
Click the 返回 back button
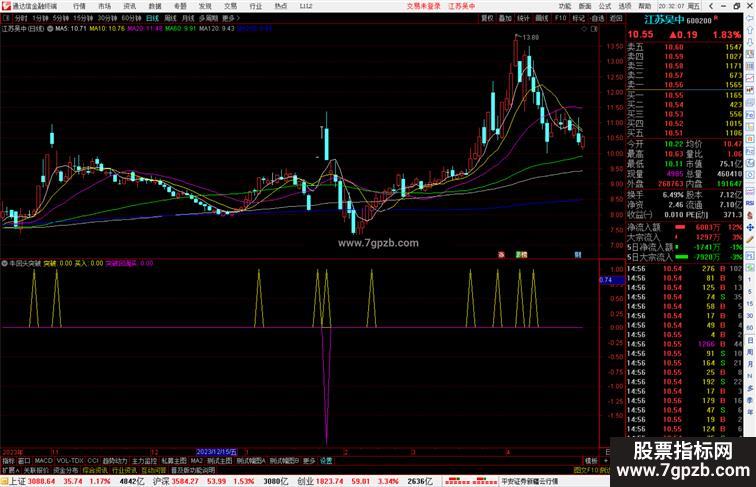pos(616,18)
